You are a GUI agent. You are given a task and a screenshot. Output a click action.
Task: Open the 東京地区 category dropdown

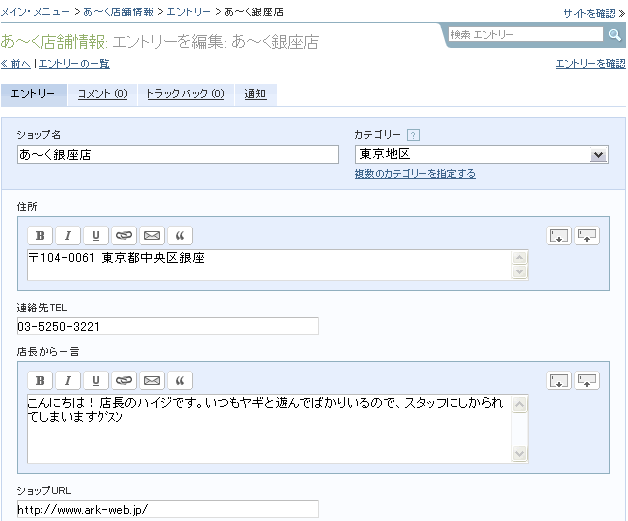(x=598, y=155)
